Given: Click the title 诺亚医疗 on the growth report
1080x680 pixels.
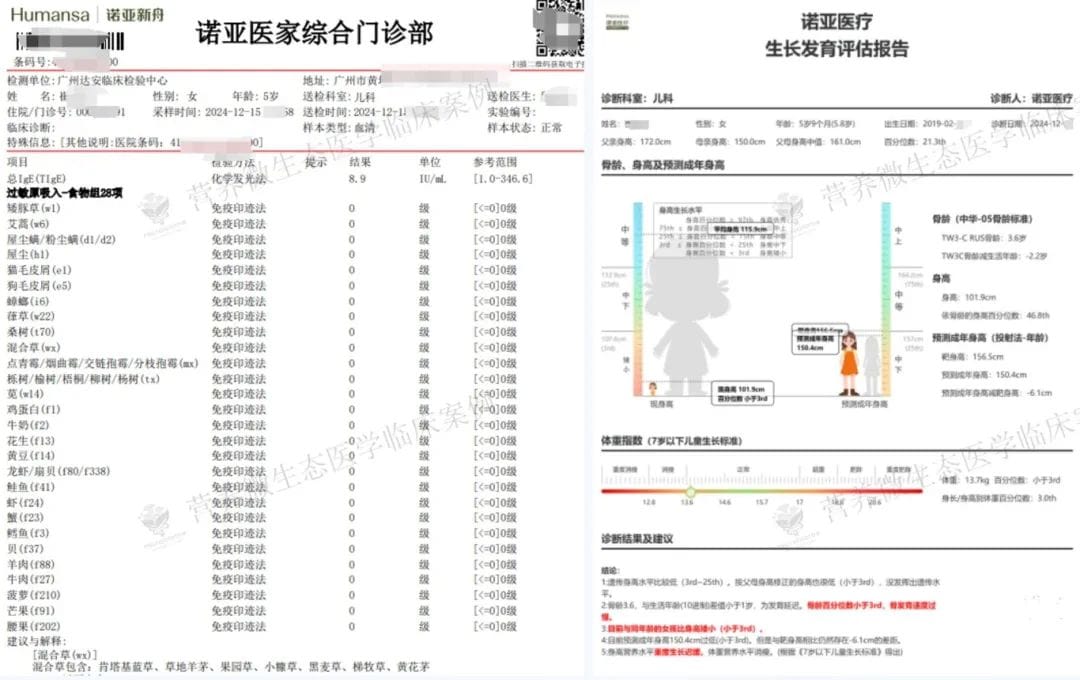Looking at the screenshot, I should 836,22.
